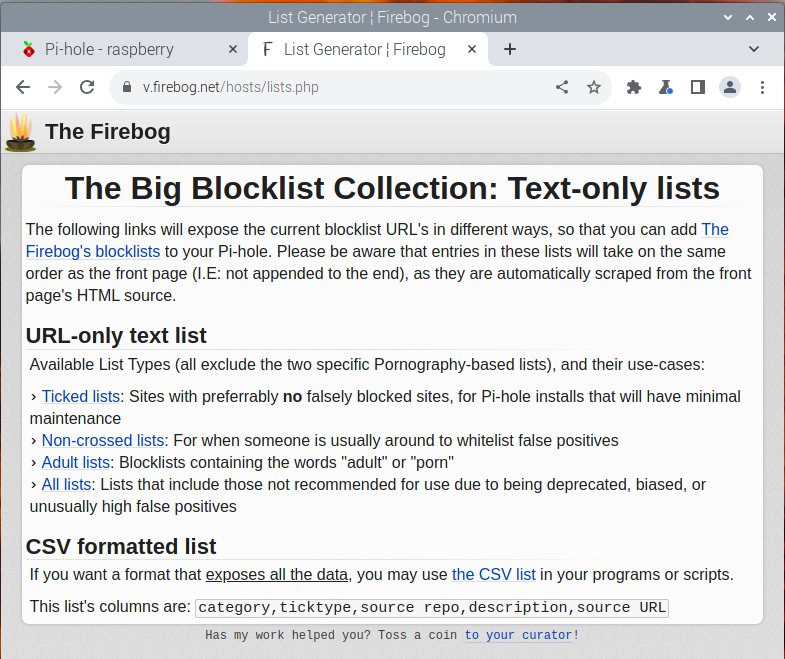Select the List Generator Firebog tab
The width and height of the screenshot is (785, 659).
coord(368,49)
